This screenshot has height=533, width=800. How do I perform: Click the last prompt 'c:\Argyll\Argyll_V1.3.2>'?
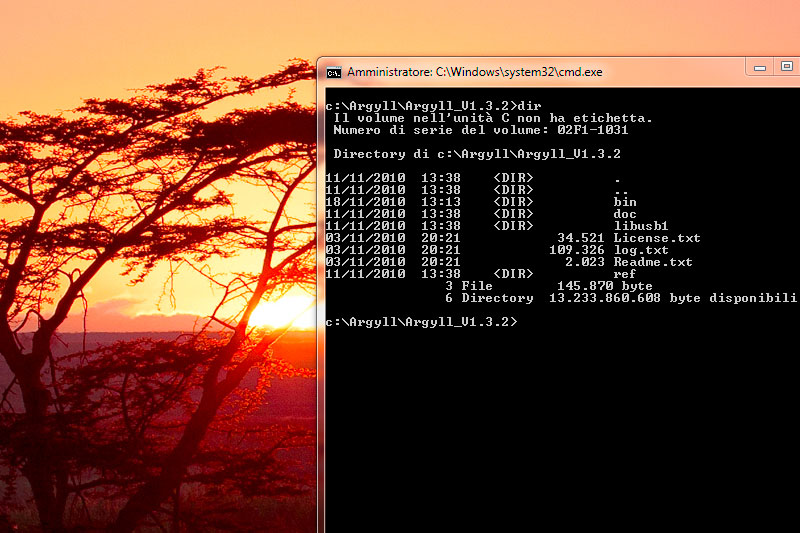coord(421,322)
